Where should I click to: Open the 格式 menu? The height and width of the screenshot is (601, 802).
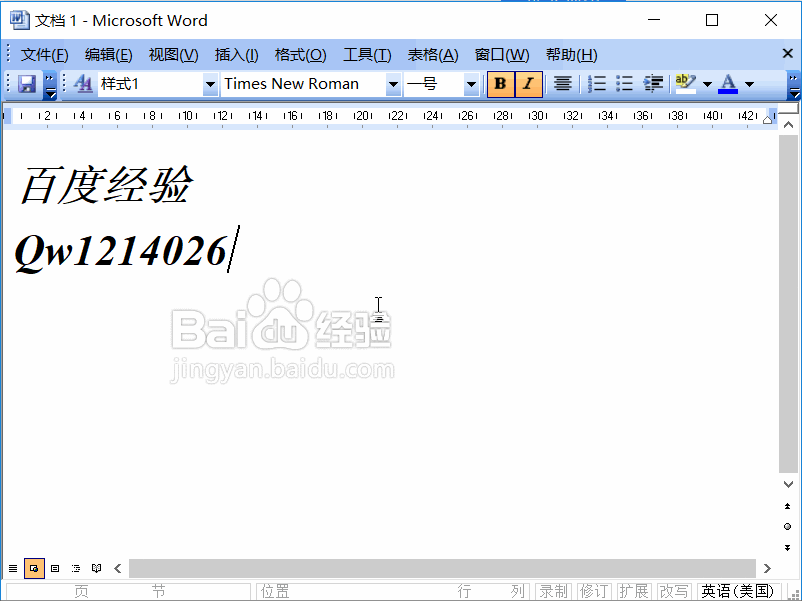(x=297, y=54)
